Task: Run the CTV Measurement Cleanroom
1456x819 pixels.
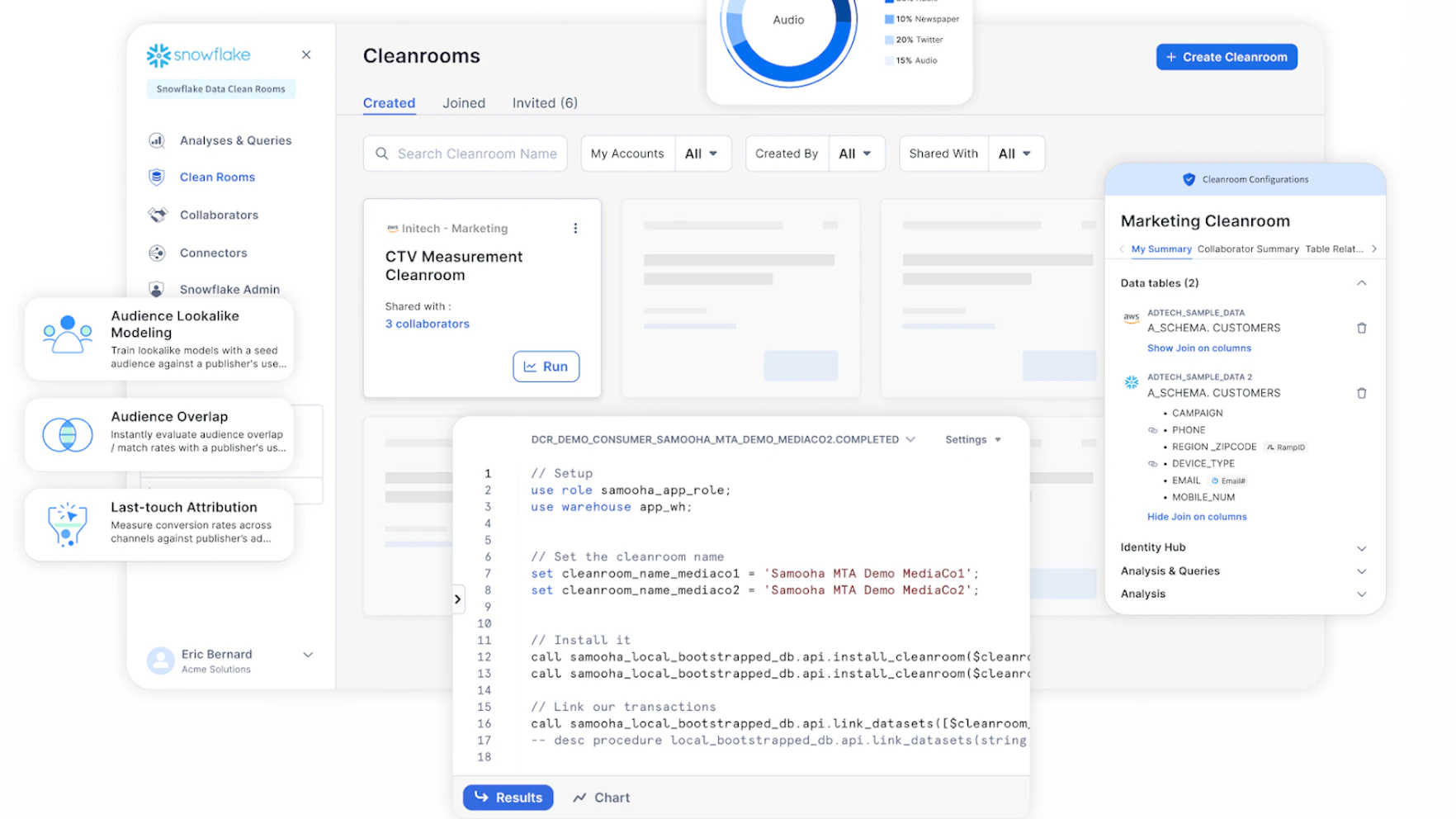Action: 546,367
